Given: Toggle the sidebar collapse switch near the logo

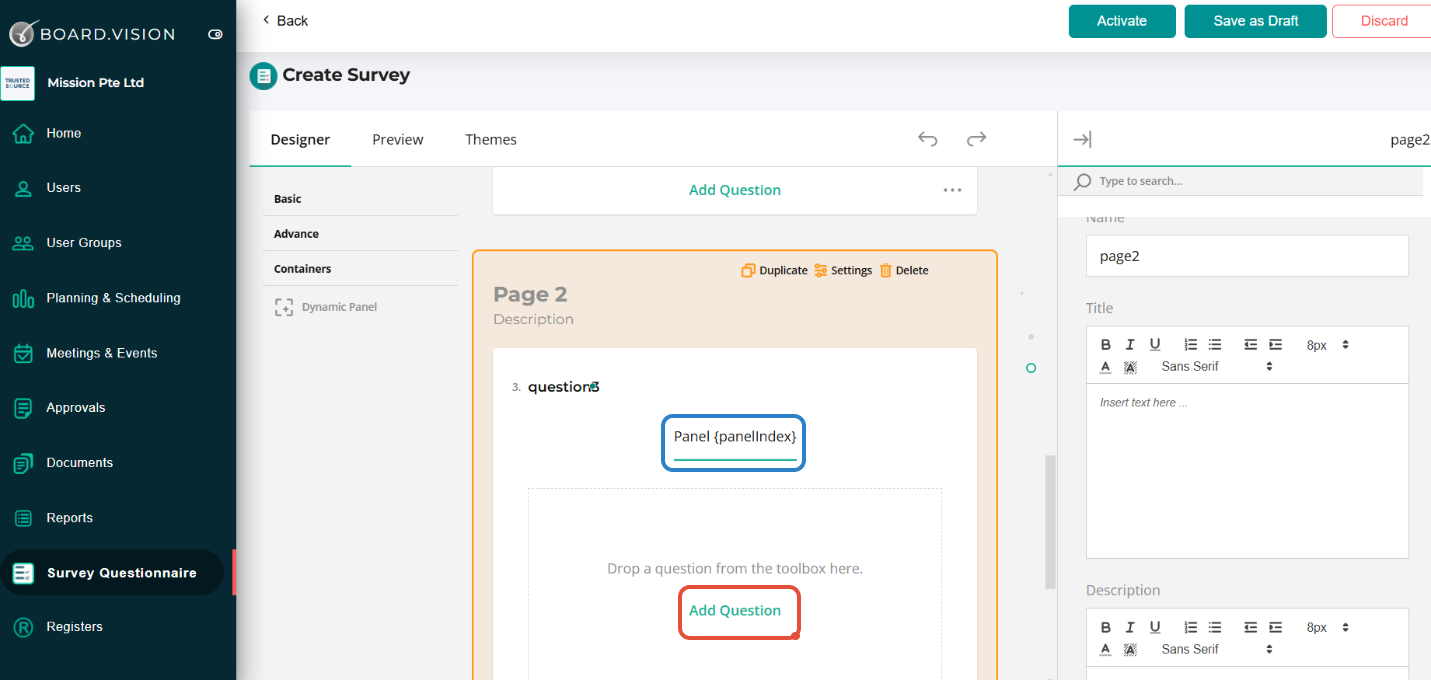Looking at the screenshot, I should (215, 34).
